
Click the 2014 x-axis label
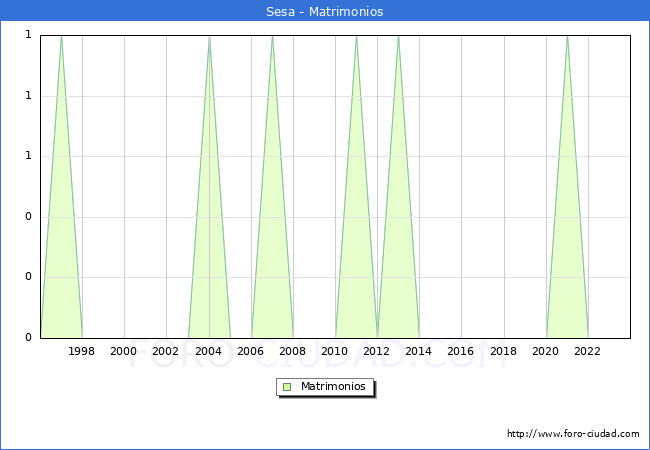[x=419, y=351]
